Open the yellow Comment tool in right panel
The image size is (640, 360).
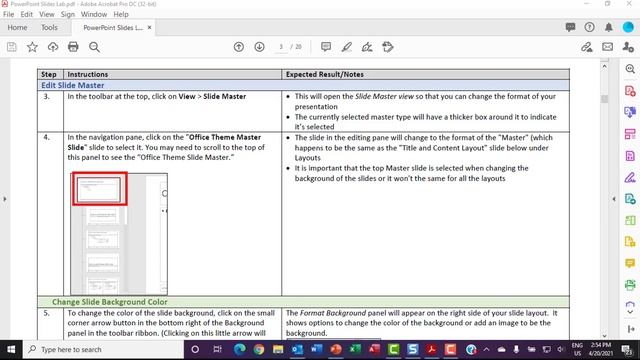(630, 263)
